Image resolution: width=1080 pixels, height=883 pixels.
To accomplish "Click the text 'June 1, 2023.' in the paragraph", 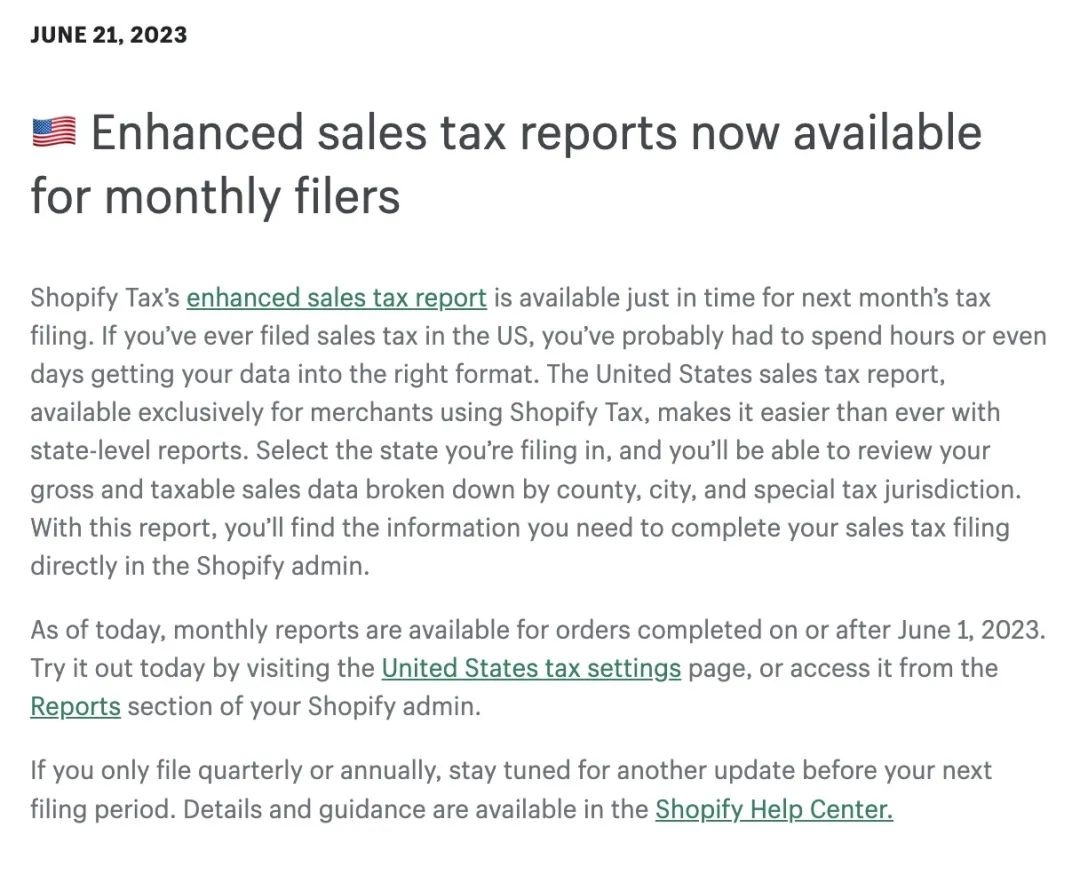I will 971,630.
